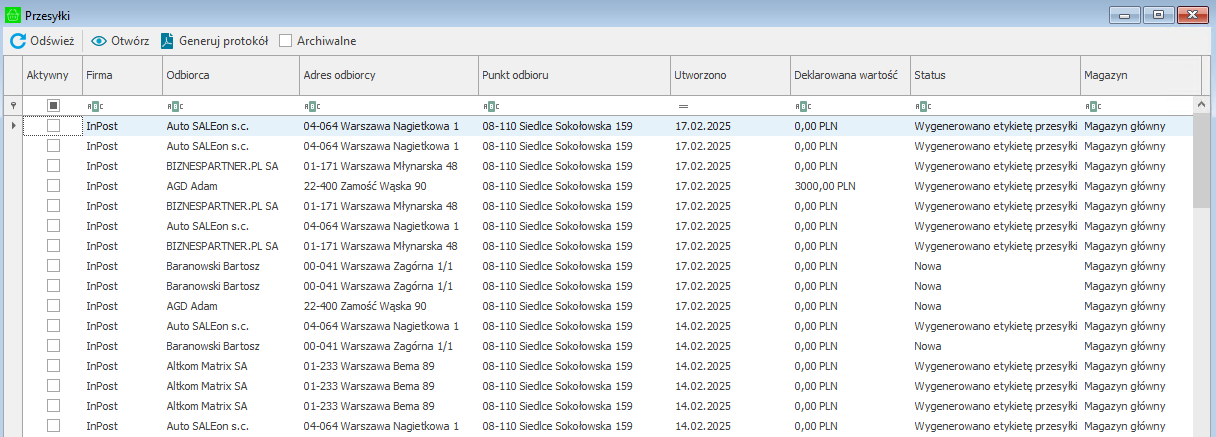
Task: Click the filter row pin icon
Action: [12, 105]
